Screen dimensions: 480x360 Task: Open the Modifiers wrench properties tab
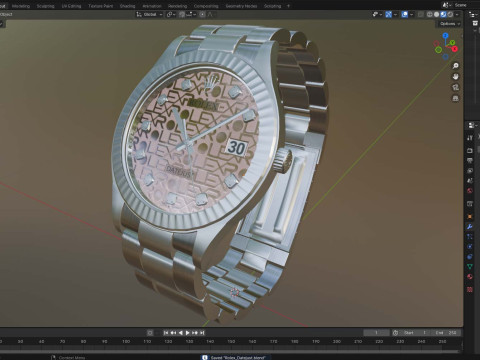pos(470,227)
